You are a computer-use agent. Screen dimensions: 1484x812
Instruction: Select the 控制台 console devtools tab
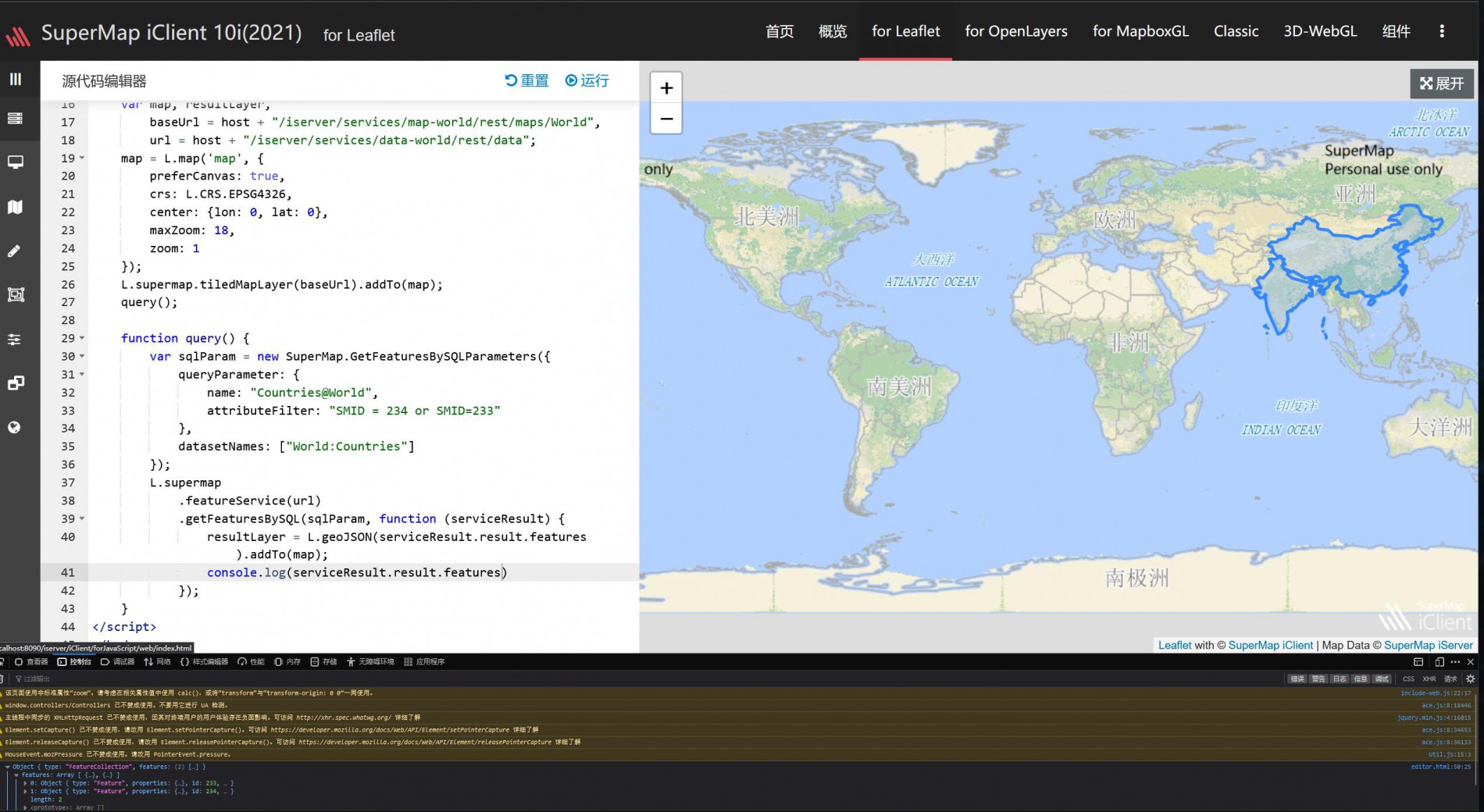(x=74, y=662)
